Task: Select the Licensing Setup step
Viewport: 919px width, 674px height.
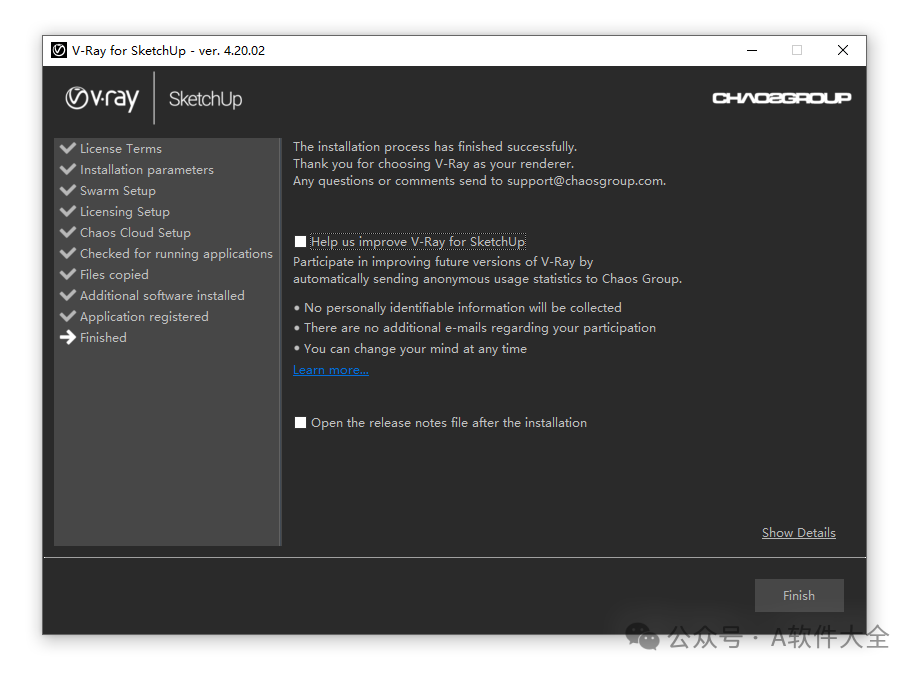Action: point(125,212)
